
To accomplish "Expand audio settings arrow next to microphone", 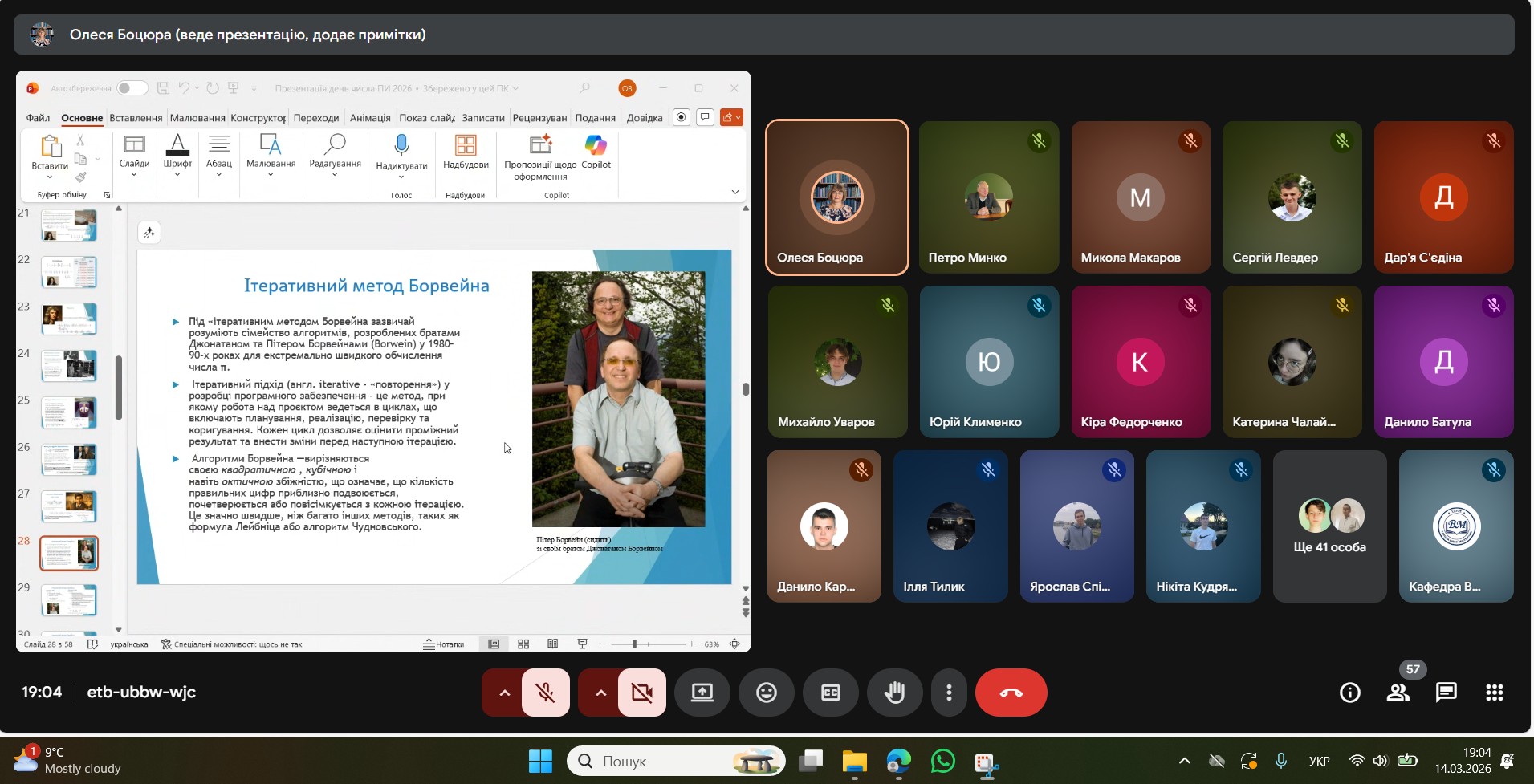I will pos(504,693).
